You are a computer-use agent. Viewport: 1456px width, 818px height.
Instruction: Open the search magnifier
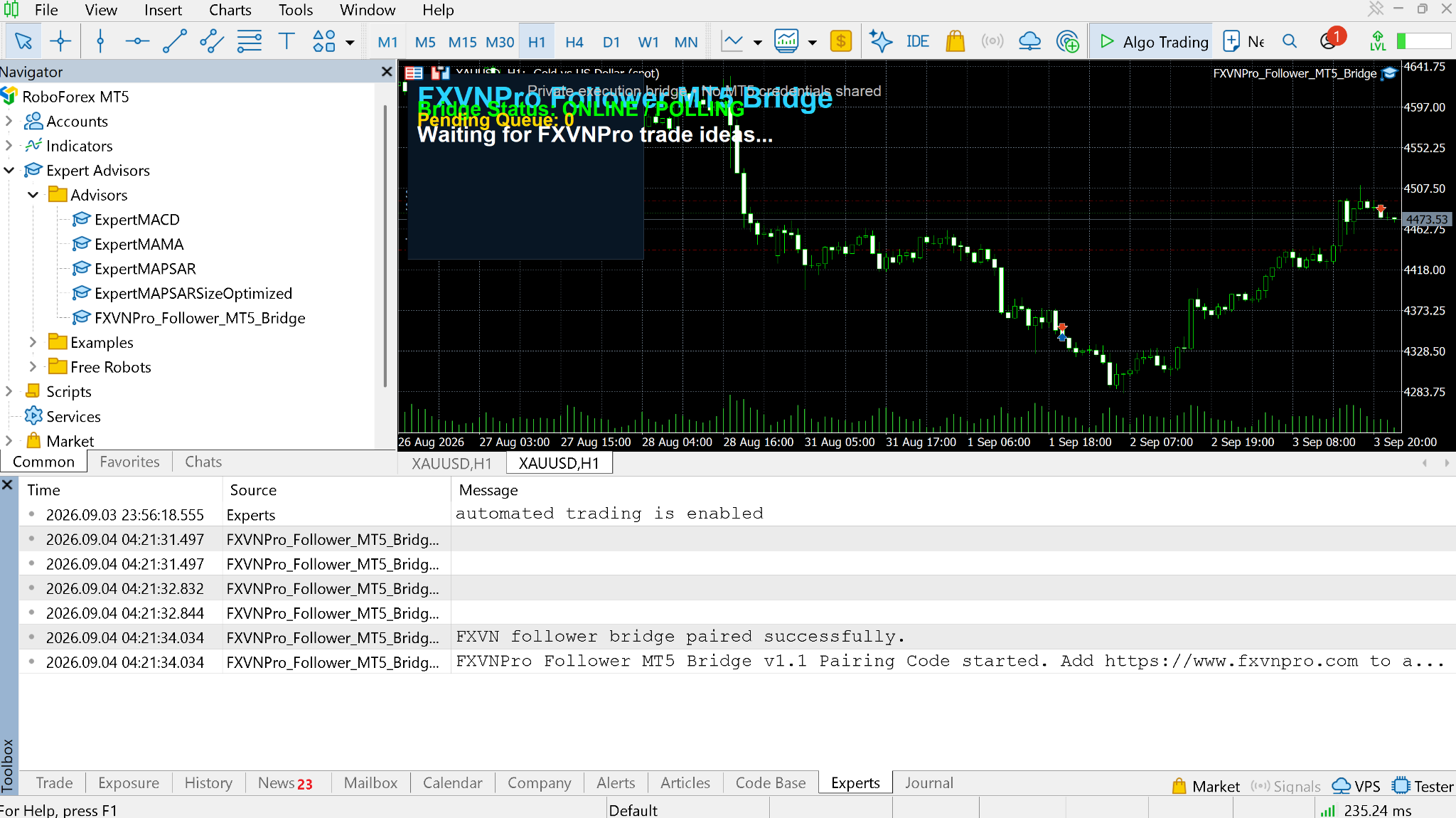(1290, 41)
